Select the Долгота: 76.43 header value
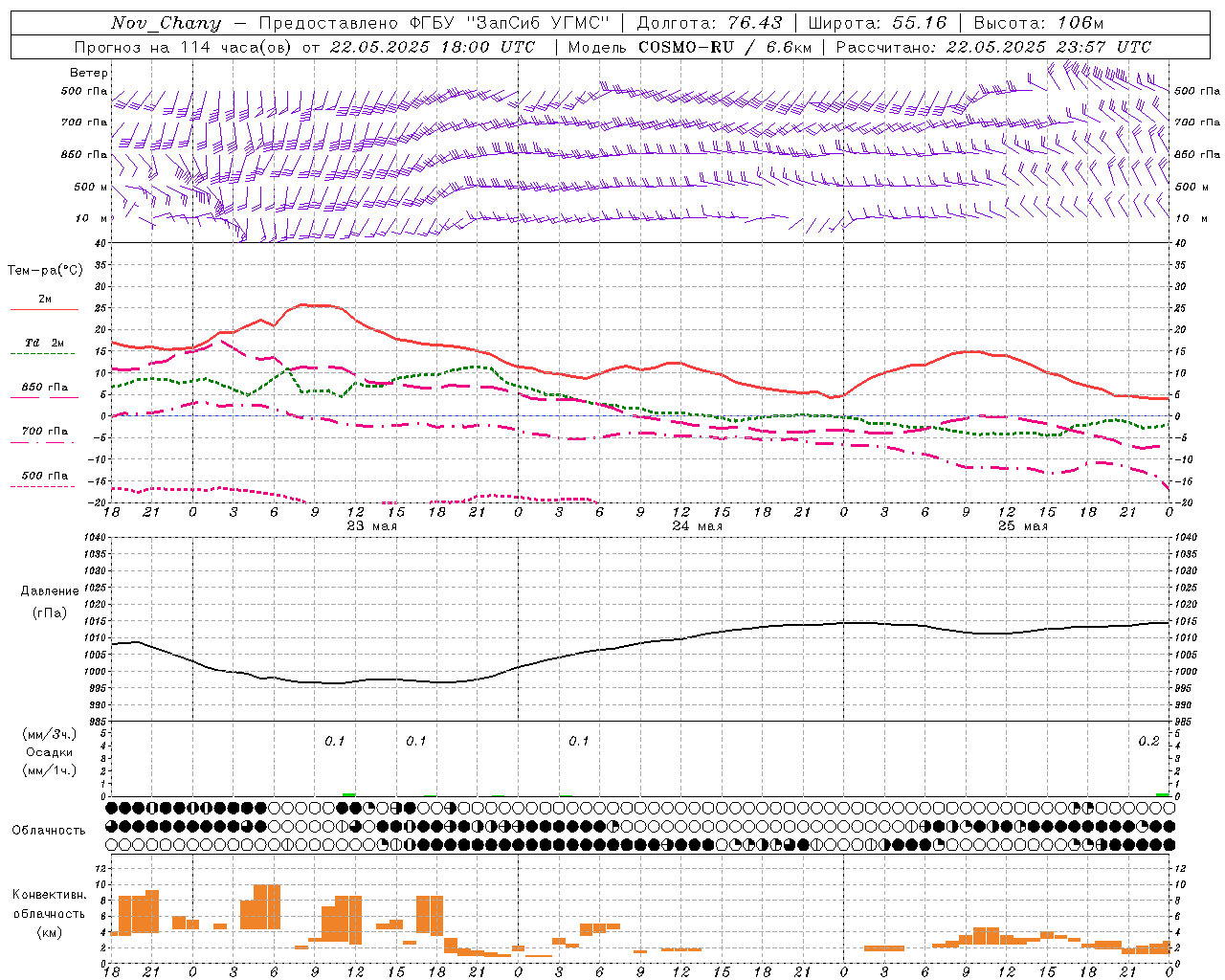This screenshot has width=1225, height=980. pos(709,23)
